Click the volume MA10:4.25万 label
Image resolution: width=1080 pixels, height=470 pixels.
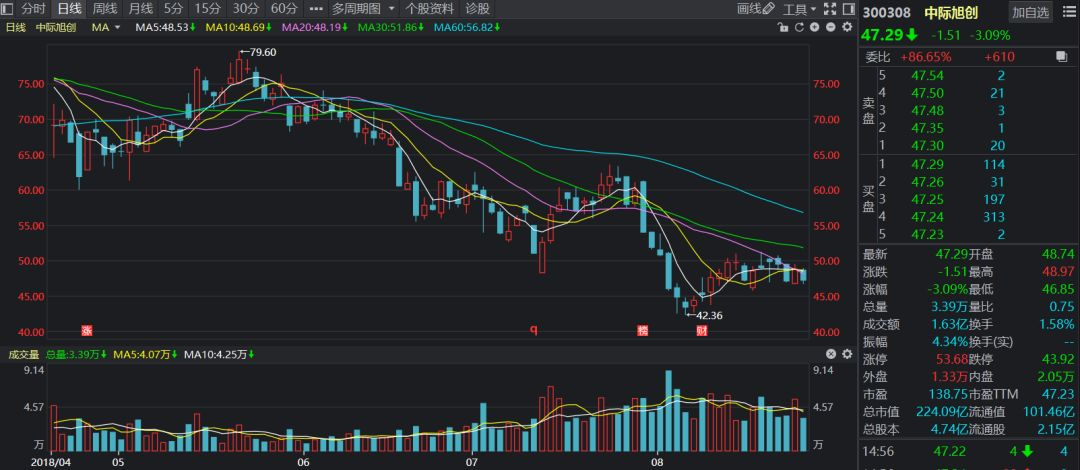coord(218,354)
